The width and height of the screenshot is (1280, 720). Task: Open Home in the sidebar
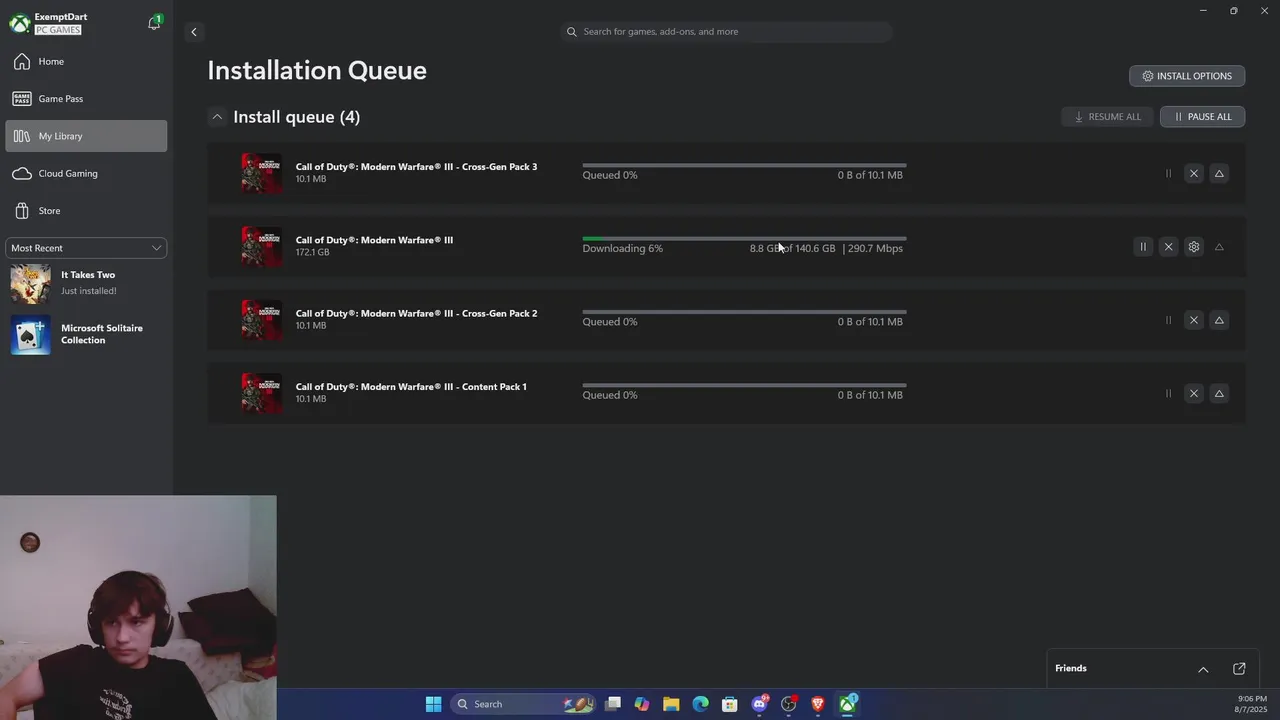click(x=86, y=62)
